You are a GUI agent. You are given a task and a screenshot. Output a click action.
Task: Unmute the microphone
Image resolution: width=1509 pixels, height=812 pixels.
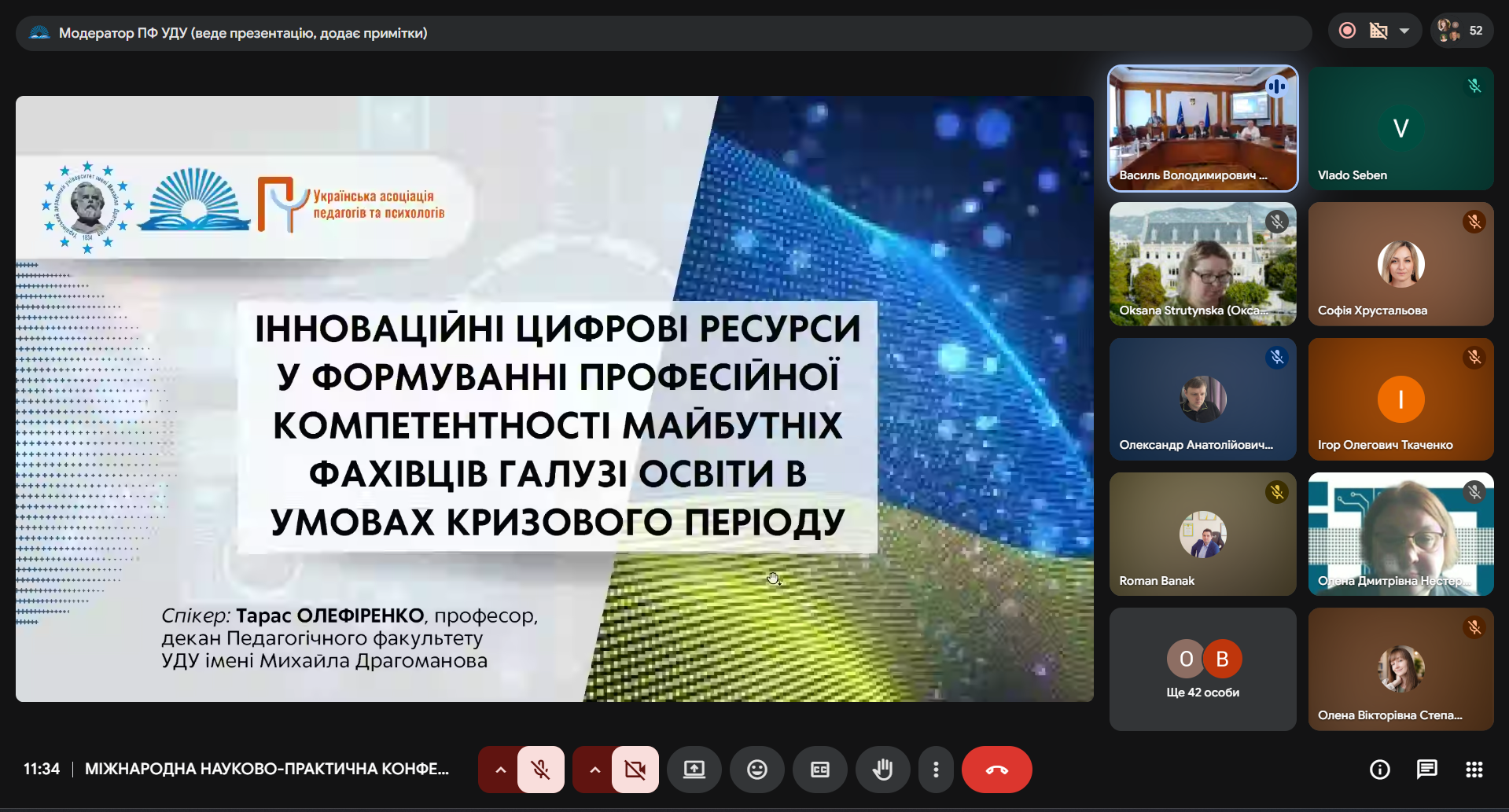[x=541, y=770]
